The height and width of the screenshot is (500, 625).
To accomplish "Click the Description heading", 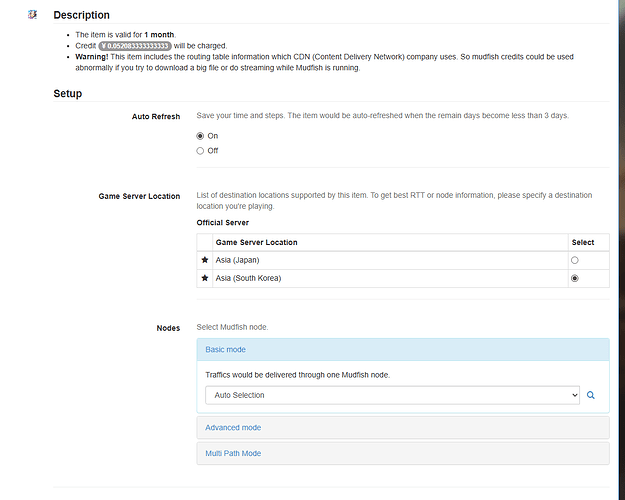I will (x=81, y=15).
